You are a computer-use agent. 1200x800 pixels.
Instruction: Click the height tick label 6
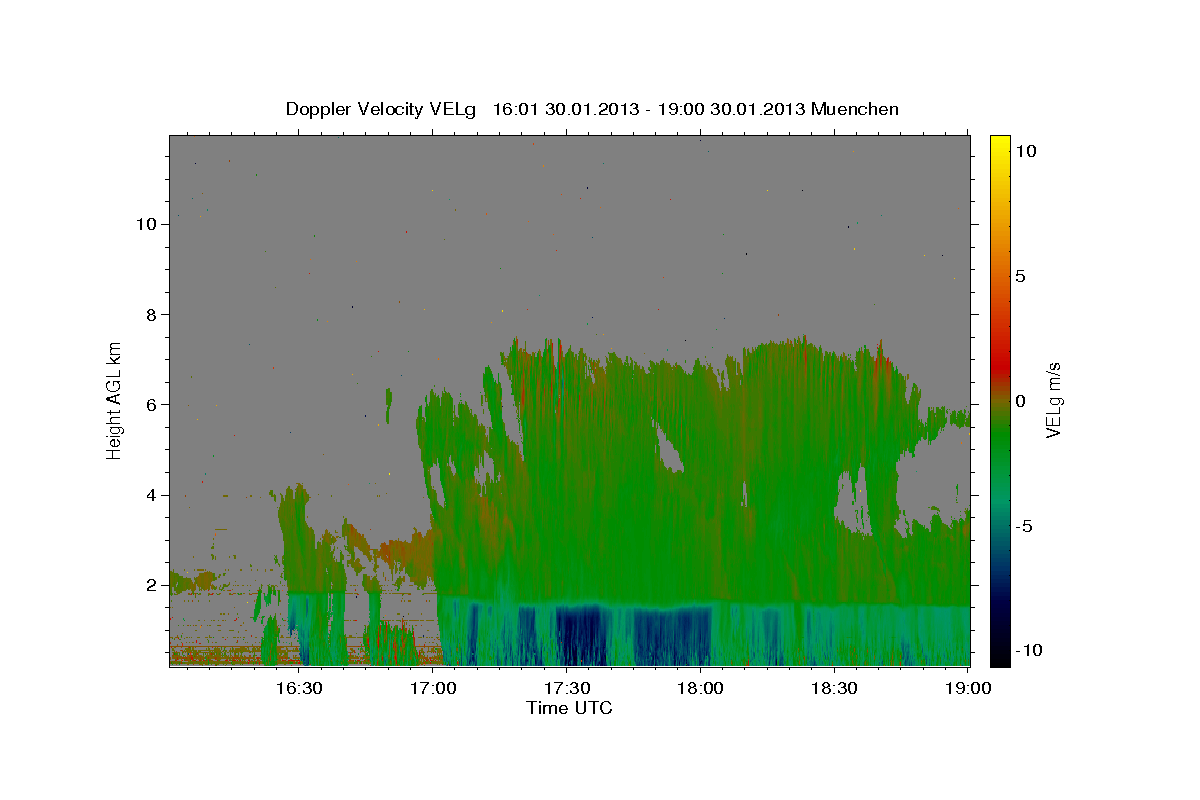point(150,404)
